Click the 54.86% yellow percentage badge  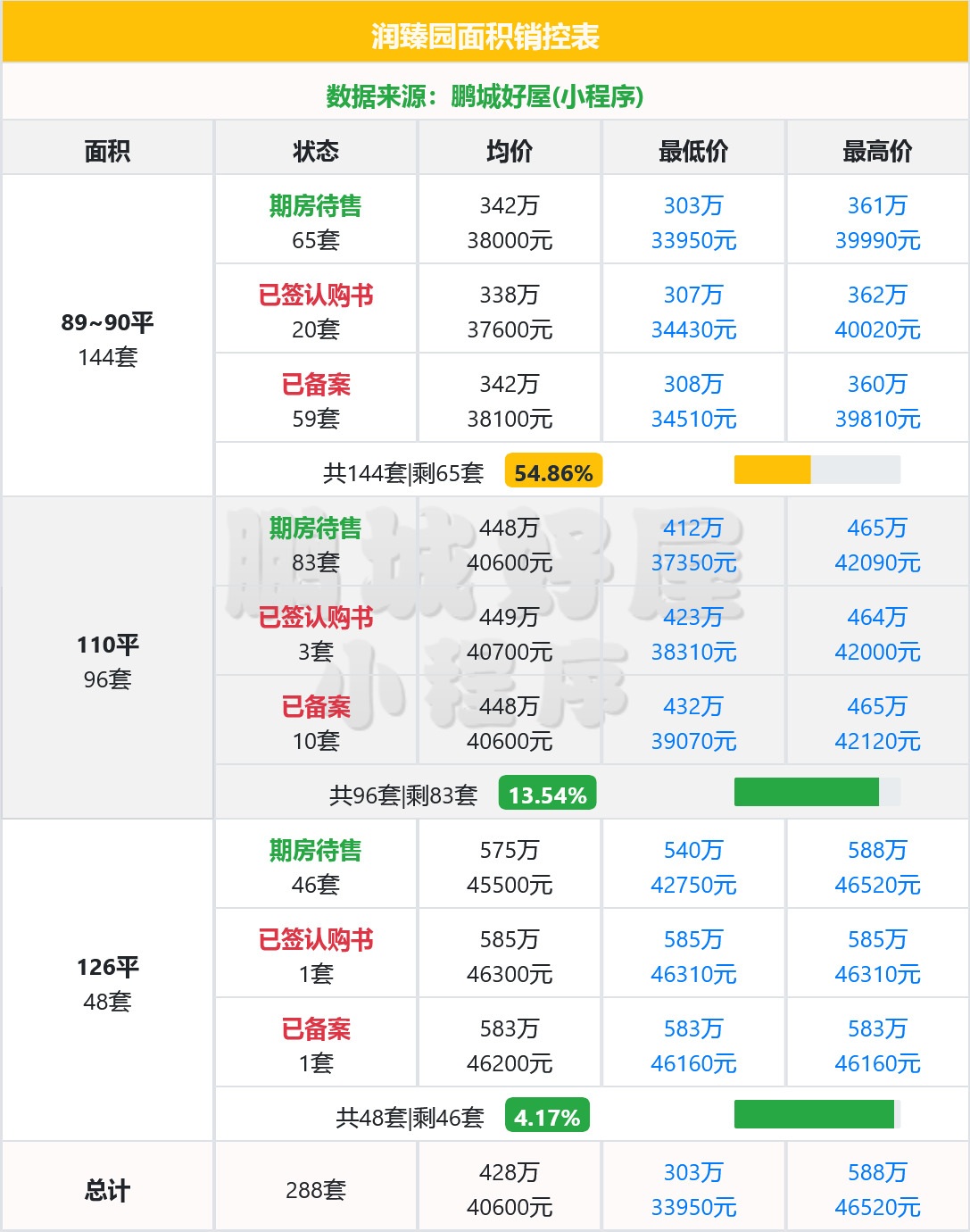pyautogui.click(x=553, y=472)
